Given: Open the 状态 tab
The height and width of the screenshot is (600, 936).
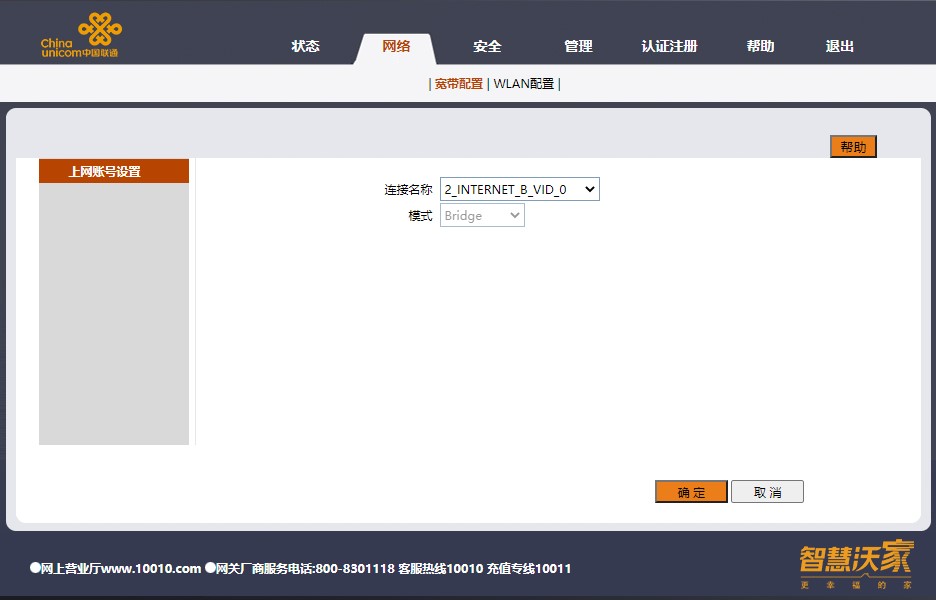Looking at the screenshot, I should 306,46.
